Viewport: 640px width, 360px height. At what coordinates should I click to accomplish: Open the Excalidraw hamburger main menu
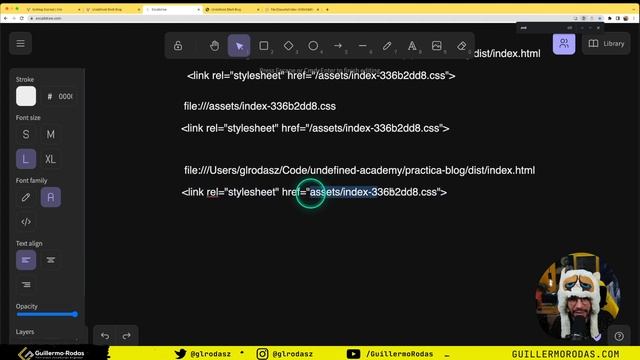point(20,43)
